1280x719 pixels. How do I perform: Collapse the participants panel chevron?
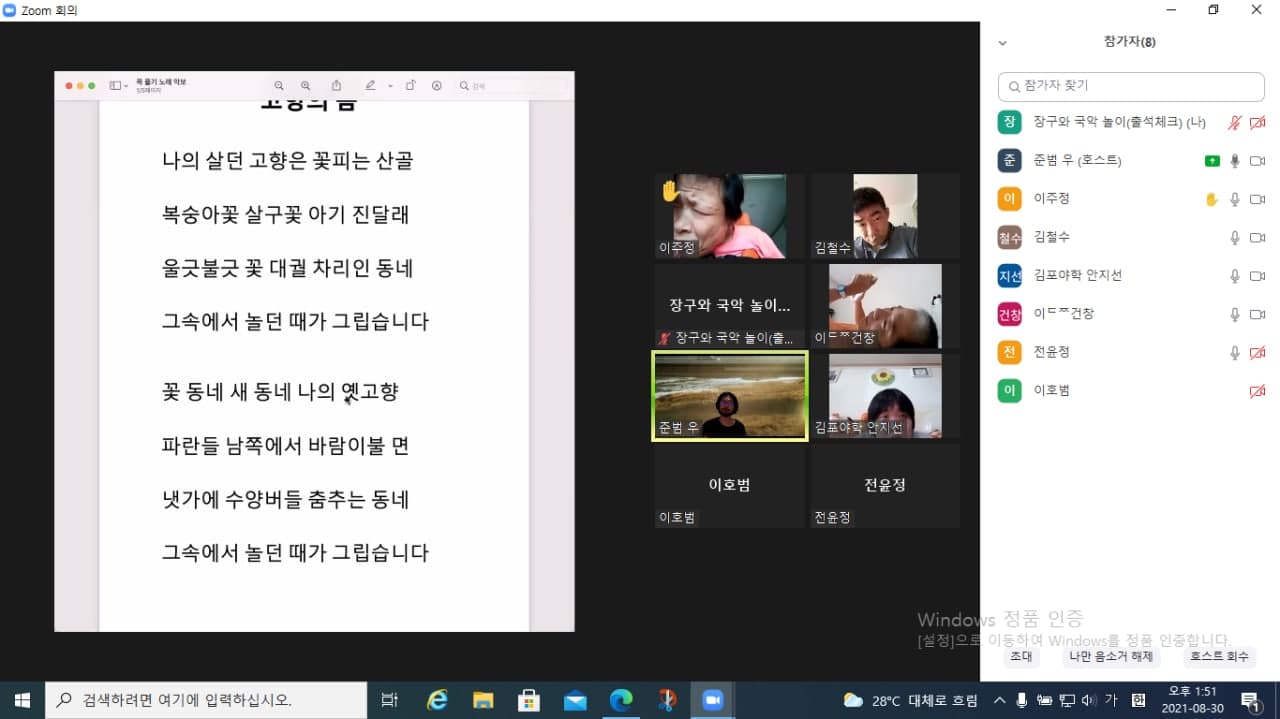pyautogui.click(x=1003, y=42)
